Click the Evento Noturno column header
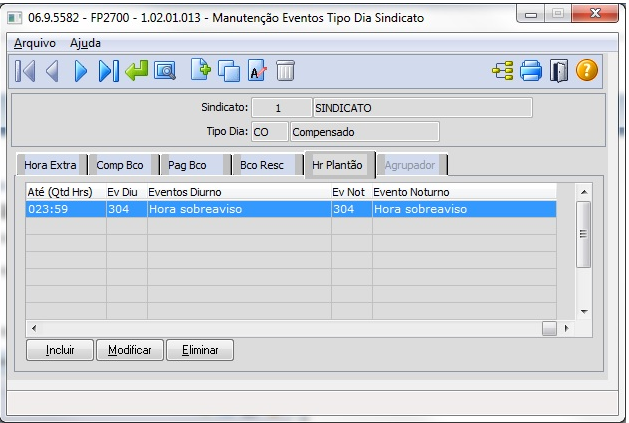 pos(464,192)
